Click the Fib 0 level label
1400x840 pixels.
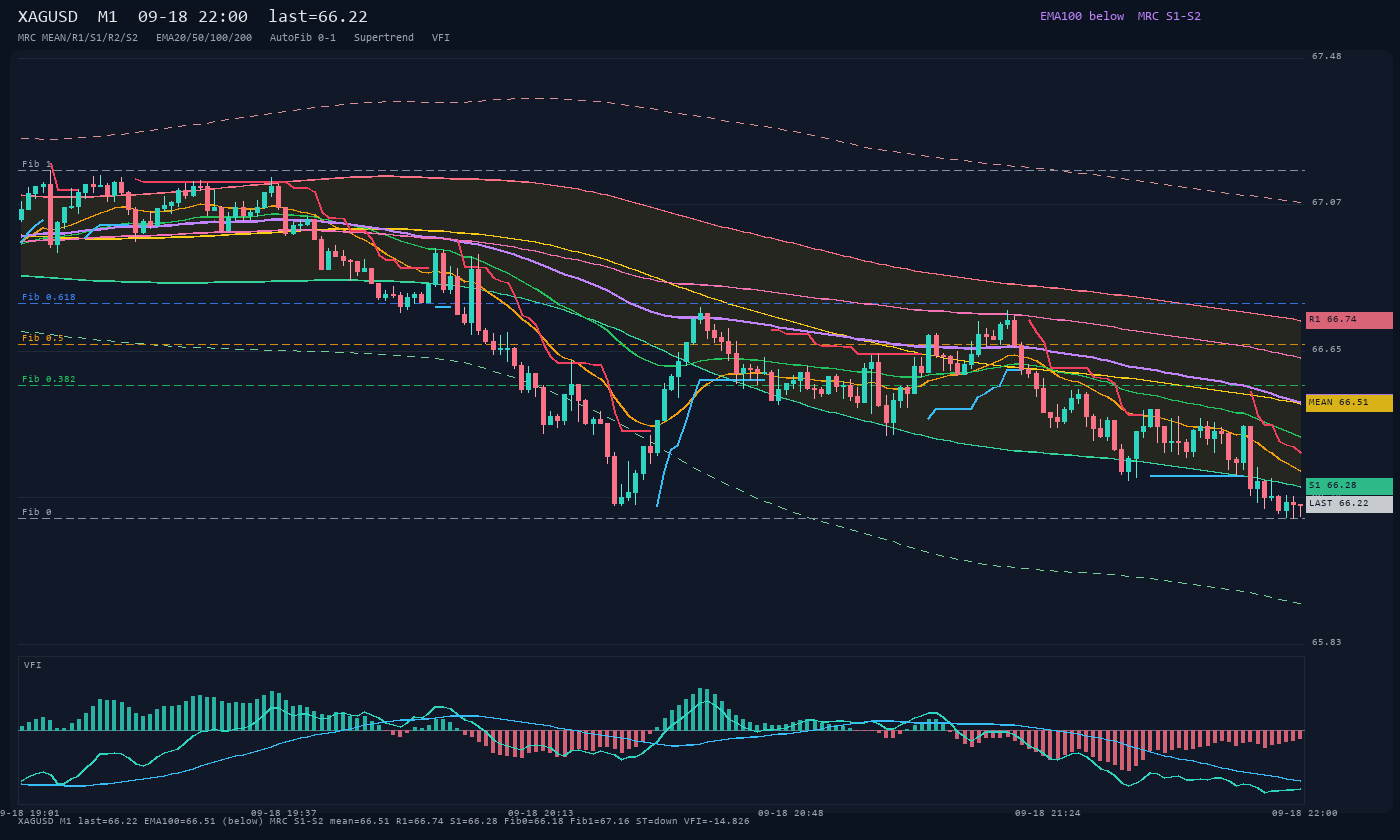[x=36, y=512]
